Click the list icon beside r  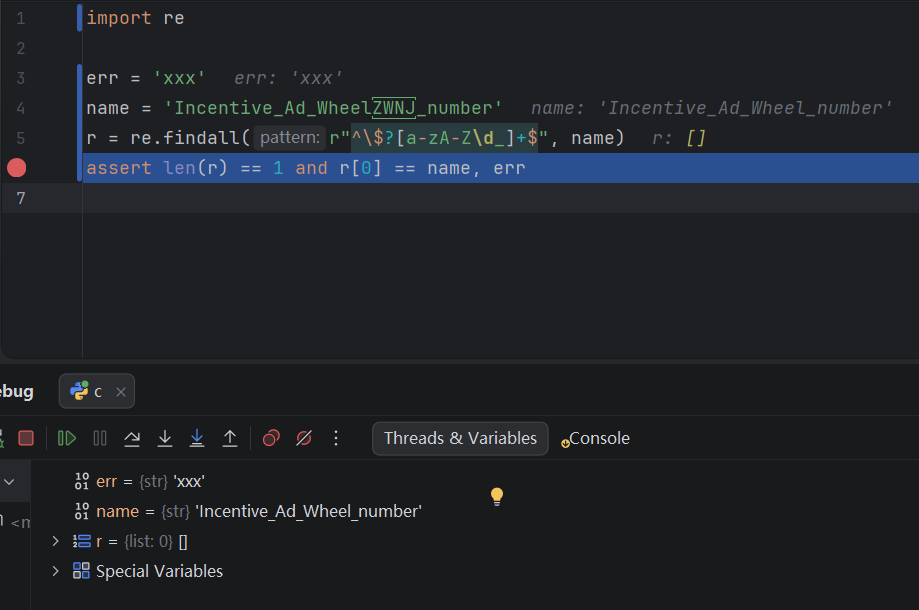pyautogui.click(x=81, y=541)
